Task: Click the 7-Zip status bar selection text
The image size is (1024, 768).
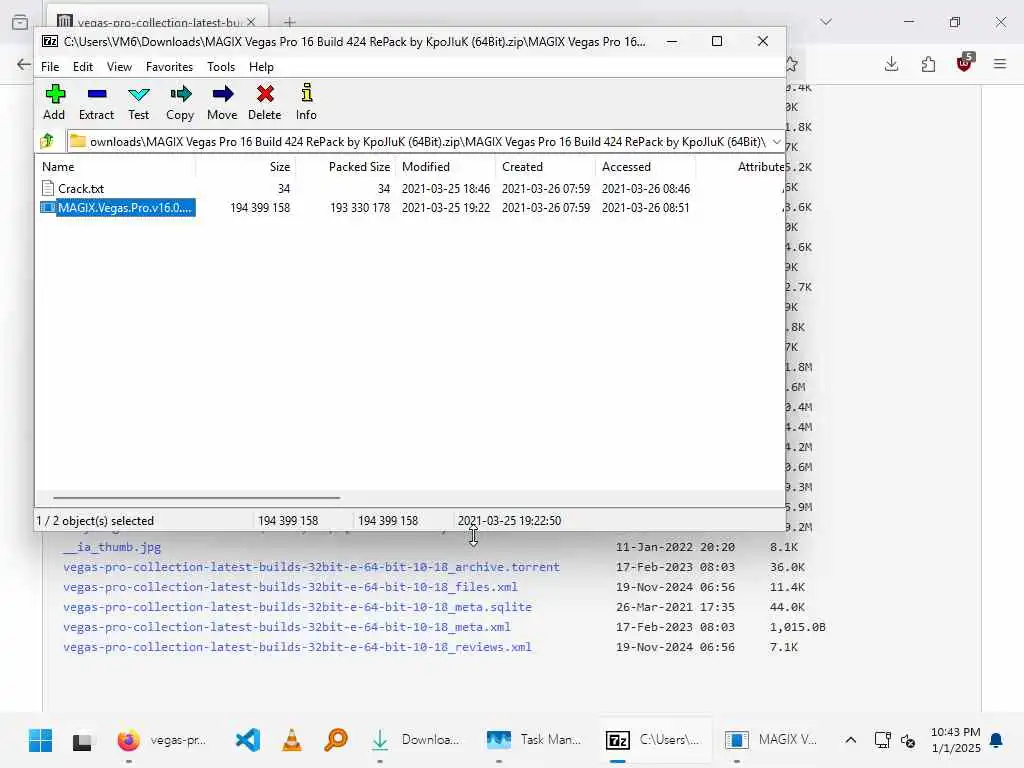Action: point(95,520)
